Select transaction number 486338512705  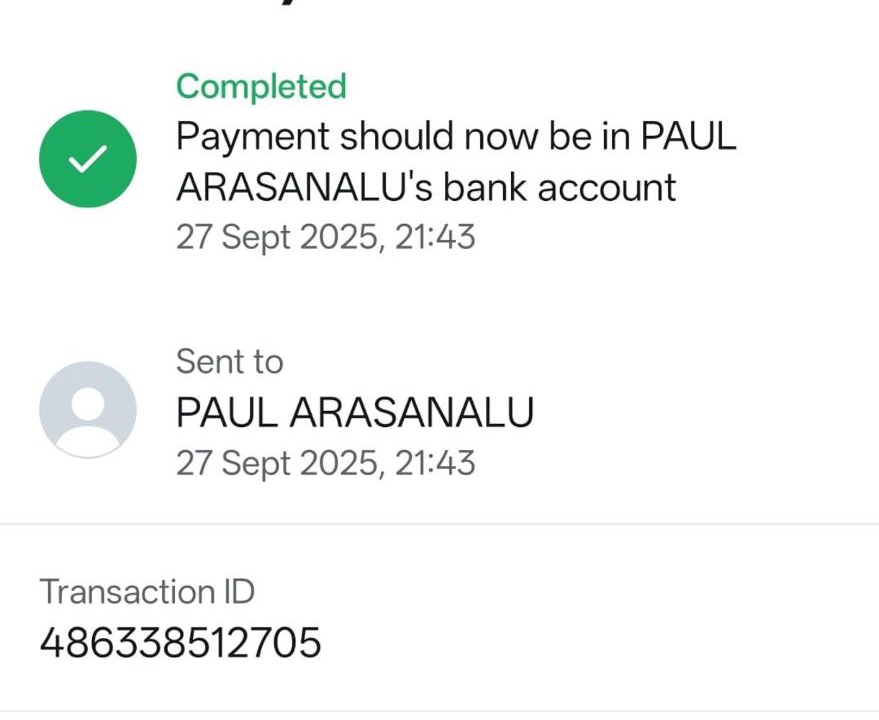tap(180, 642)
